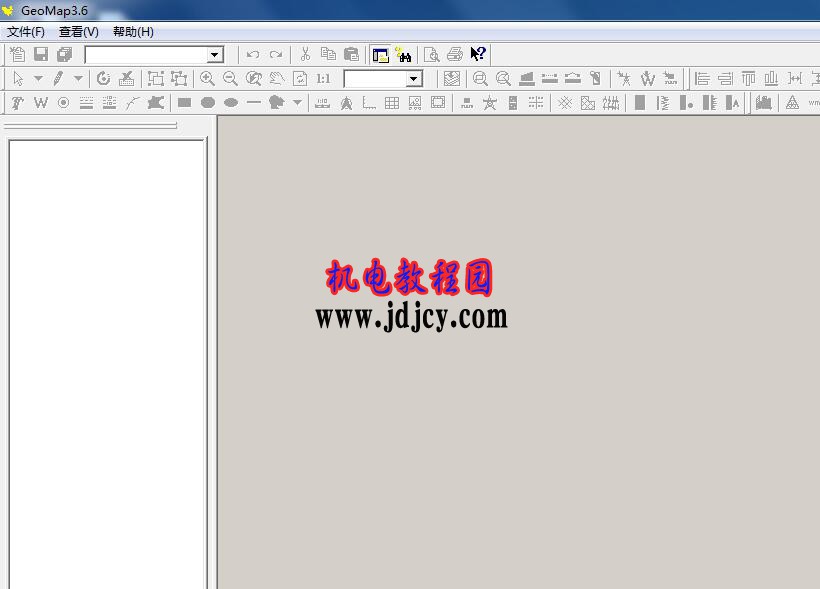Click the context Help arrow-question icon
The height and width of the screenshot is (589, 820).
[x=478, y=54]
